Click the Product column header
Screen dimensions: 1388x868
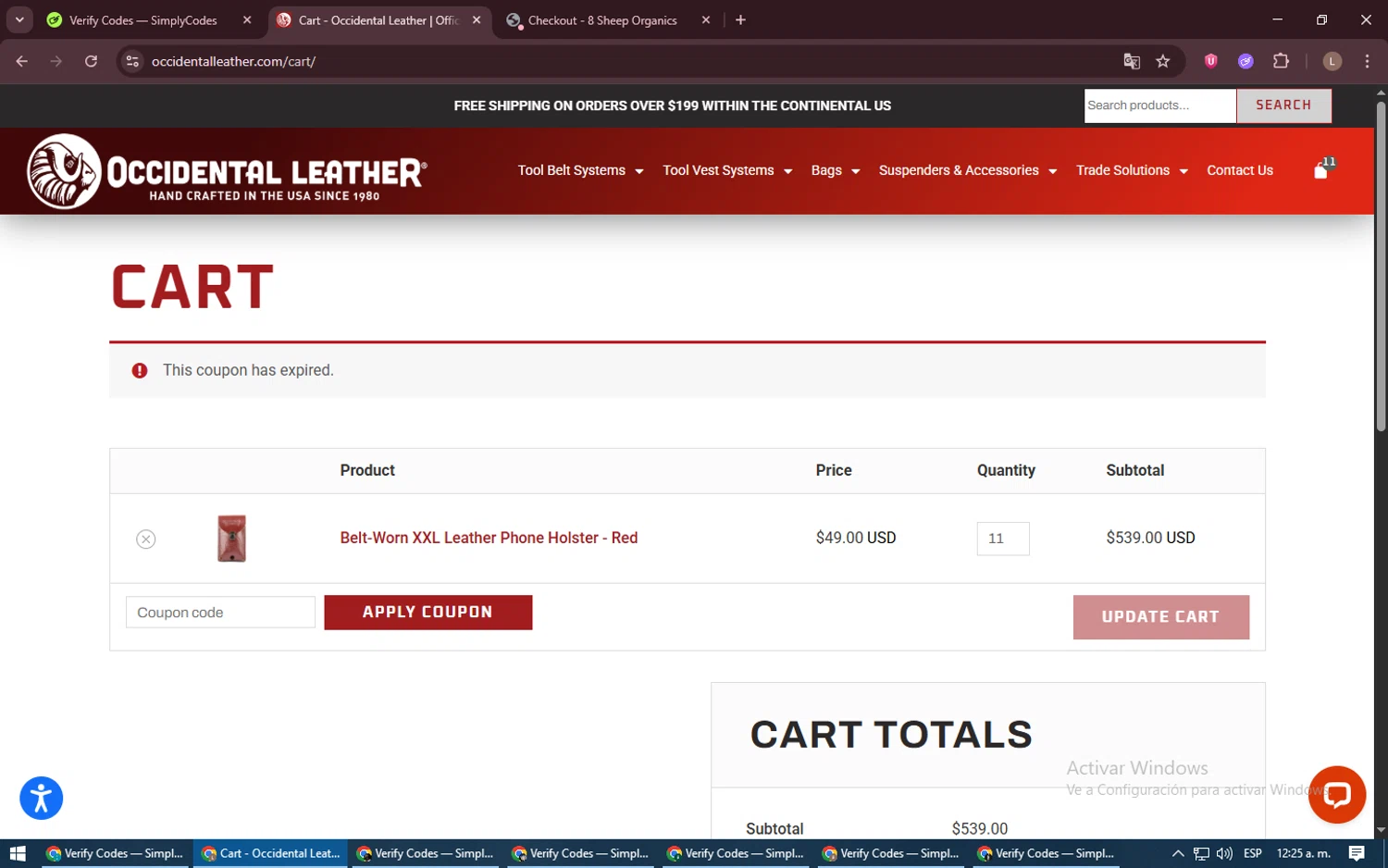coord(367,470)
